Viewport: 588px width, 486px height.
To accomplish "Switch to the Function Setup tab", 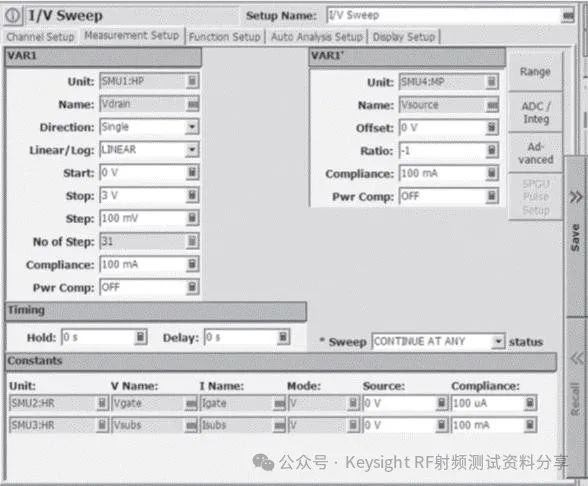I will point(225,37).
